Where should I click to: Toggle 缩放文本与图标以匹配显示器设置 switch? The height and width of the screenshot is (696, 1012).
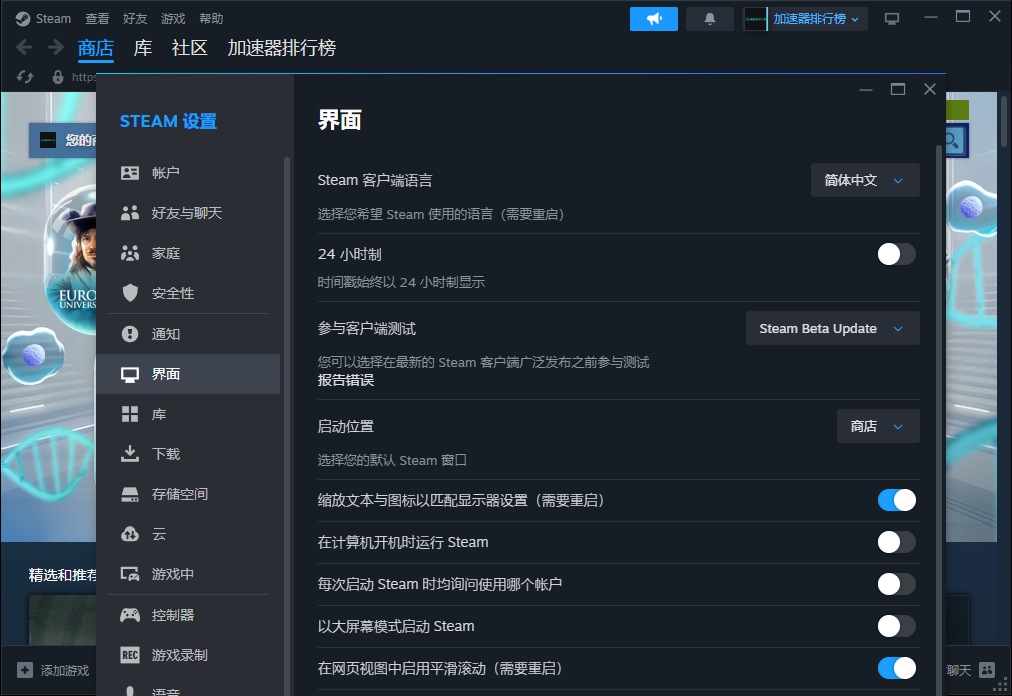896,500
